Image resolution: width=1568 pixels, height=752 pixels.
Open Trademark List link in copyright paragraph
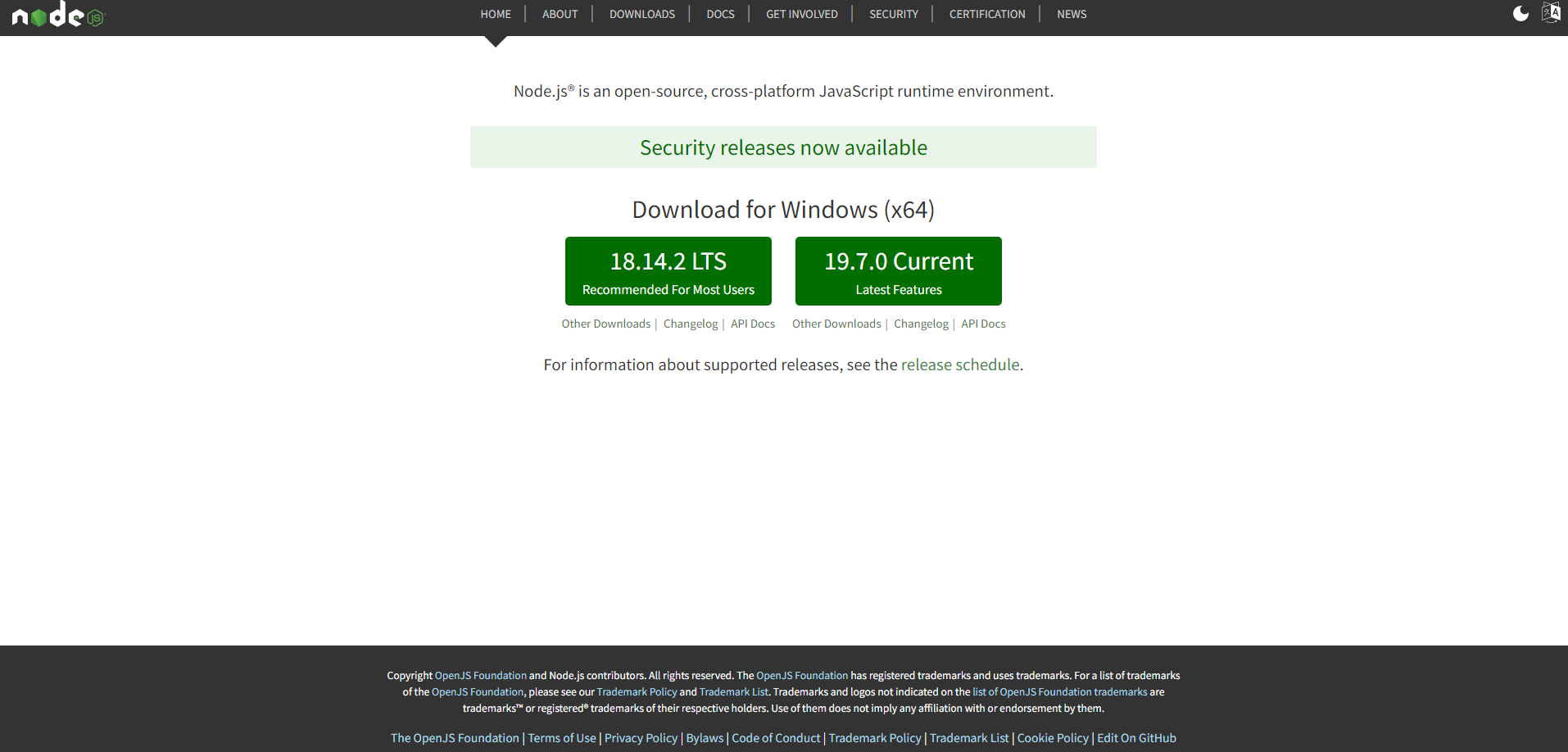coord(734,692)
